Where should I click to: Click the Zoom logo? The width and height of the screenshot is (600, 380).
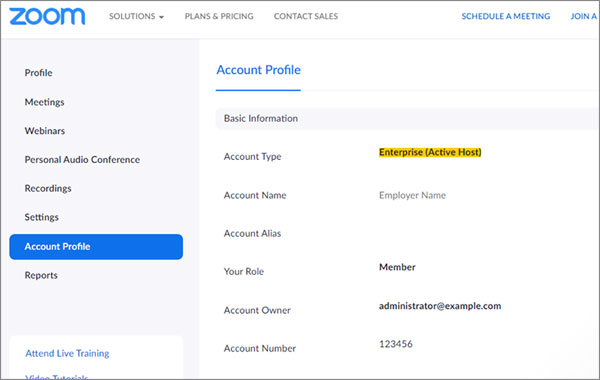click(47, 16)
